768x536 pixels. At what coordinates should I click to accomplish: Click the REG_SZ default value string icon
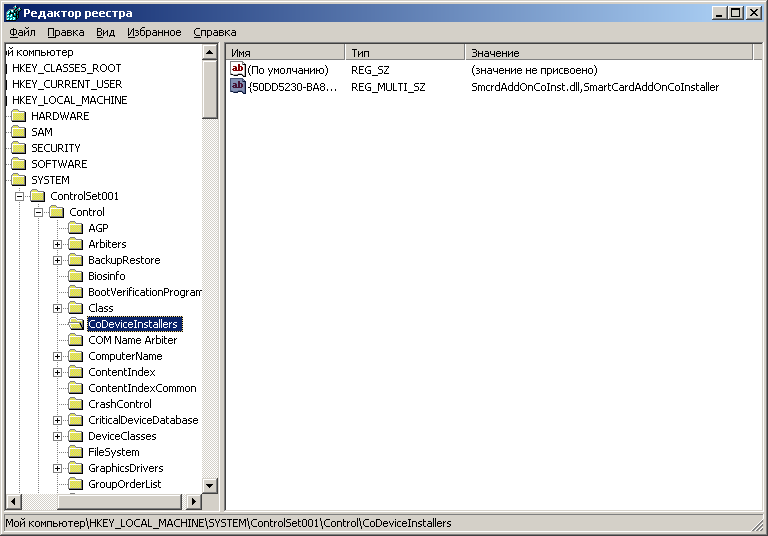click(x=238, y=70)
